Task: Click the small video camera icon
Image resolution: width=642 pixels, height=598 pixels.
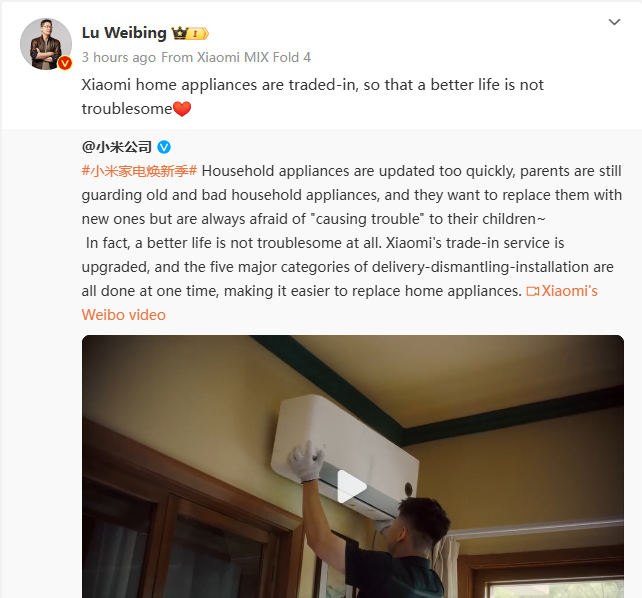Action: click(x=532, y=291)
